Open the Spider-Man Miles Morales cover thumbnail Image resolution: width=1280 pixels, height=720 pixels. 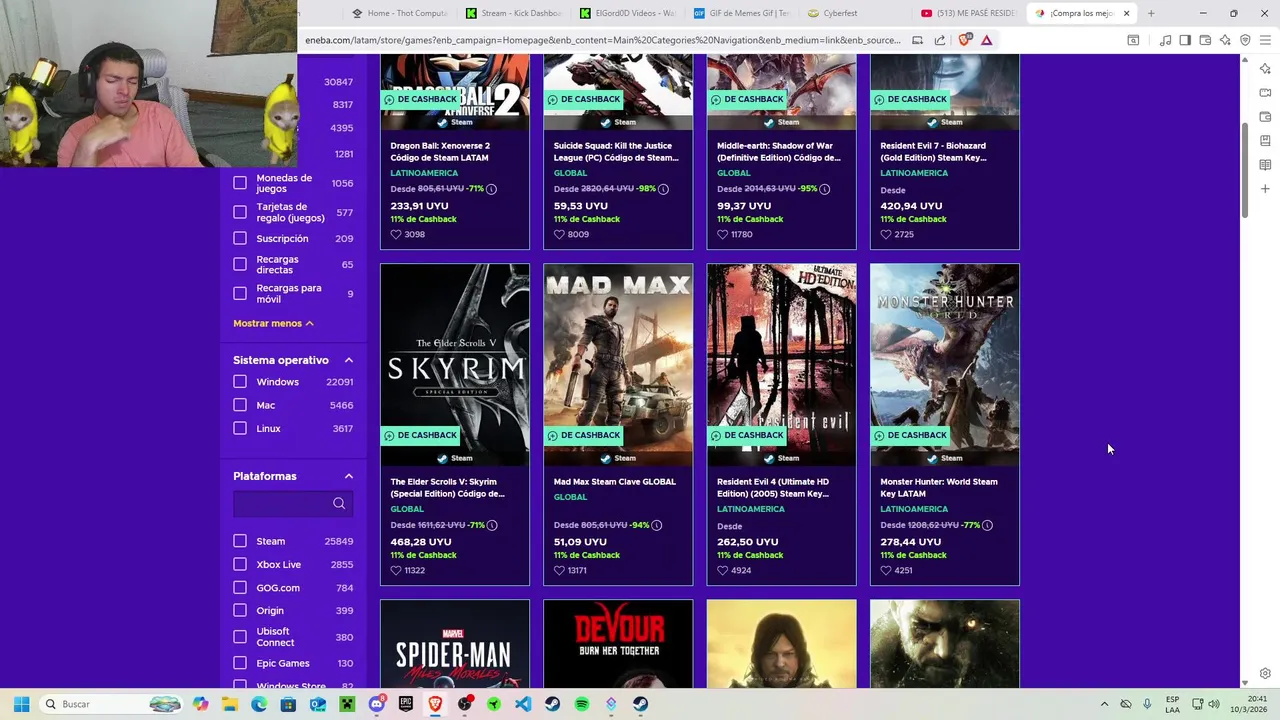click(x=455, y=644)
